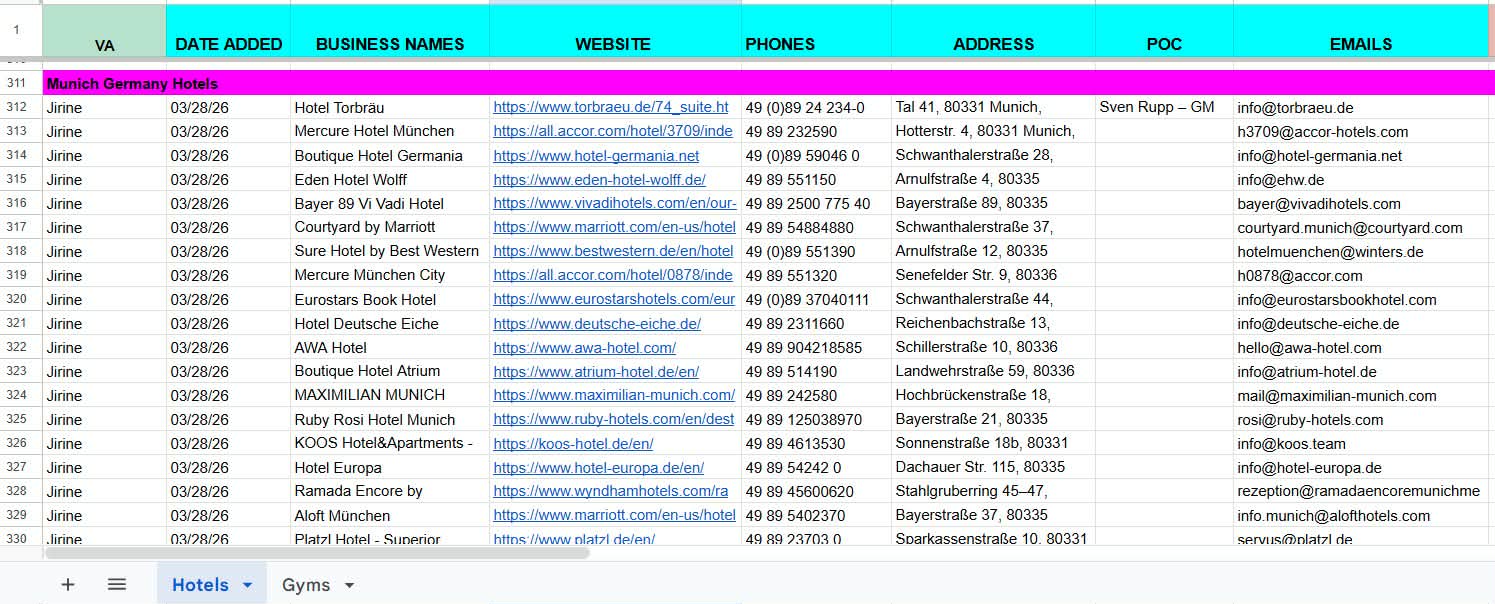Select the 49 89 2500 775 40 phone cell
The image size is (1495, 604).
coord(816,203)
